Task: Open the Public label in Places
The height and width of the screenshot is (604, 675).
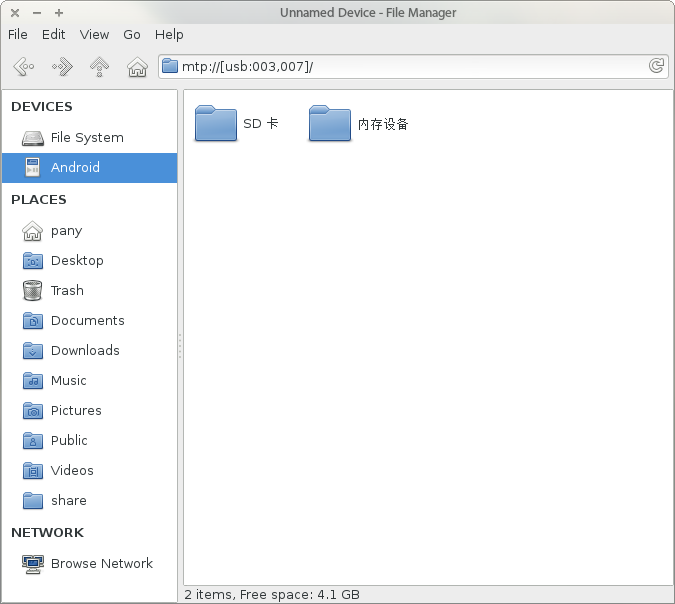Action: (x=69, y=440)
